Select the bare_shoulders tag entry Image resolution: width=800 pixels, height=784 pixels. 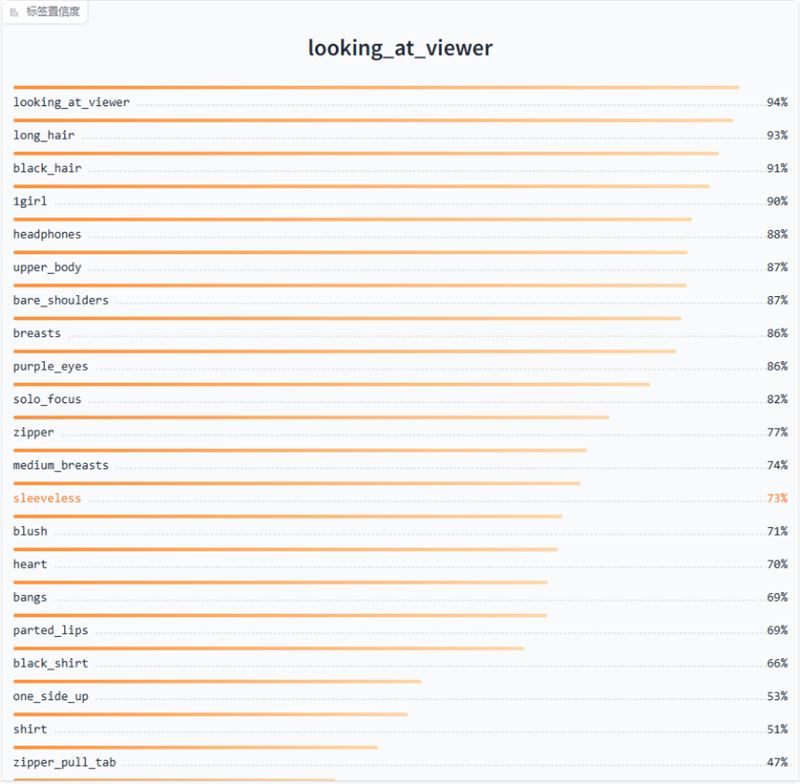point(401,300)
